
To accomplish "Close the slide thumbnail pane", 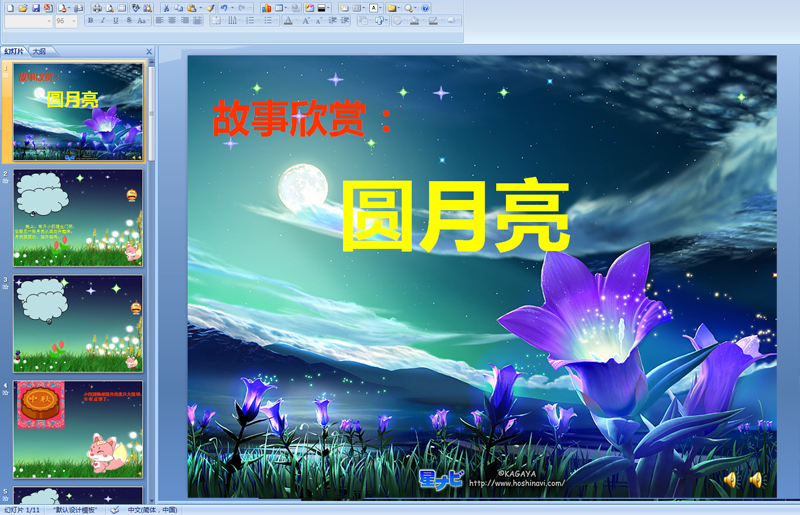I will (x=149, y=52).
